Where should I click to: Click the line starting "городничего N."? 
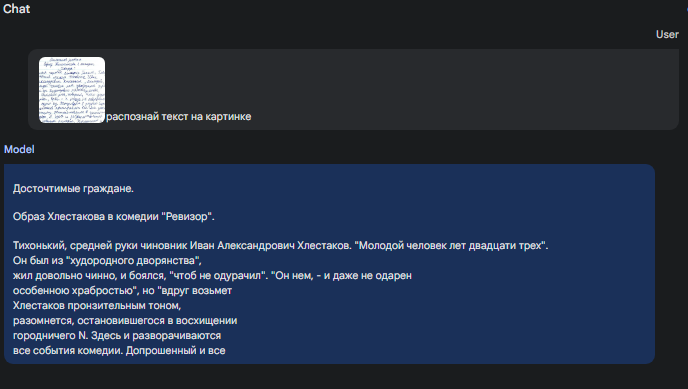pyautogui.click(x=117, y=335)
